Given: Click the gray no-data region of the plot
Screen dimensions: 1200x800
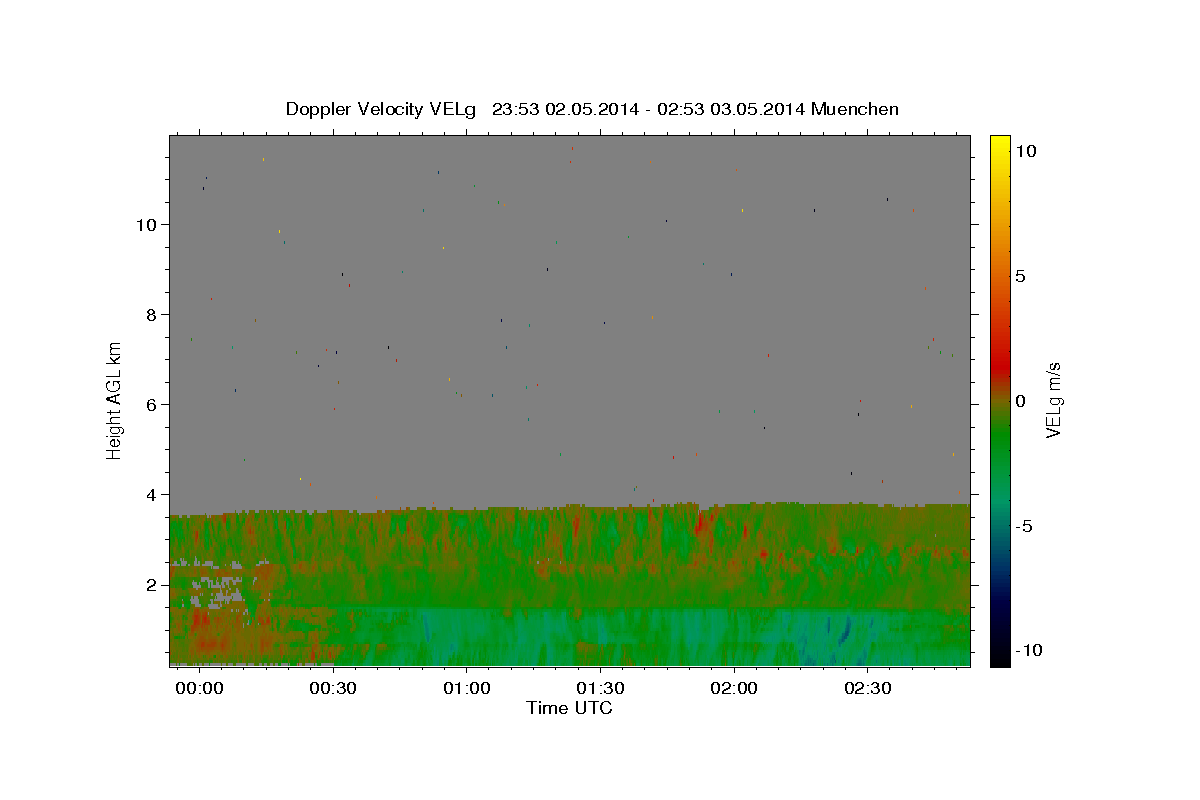Looking at the screenshot, I should click(570, 320).
